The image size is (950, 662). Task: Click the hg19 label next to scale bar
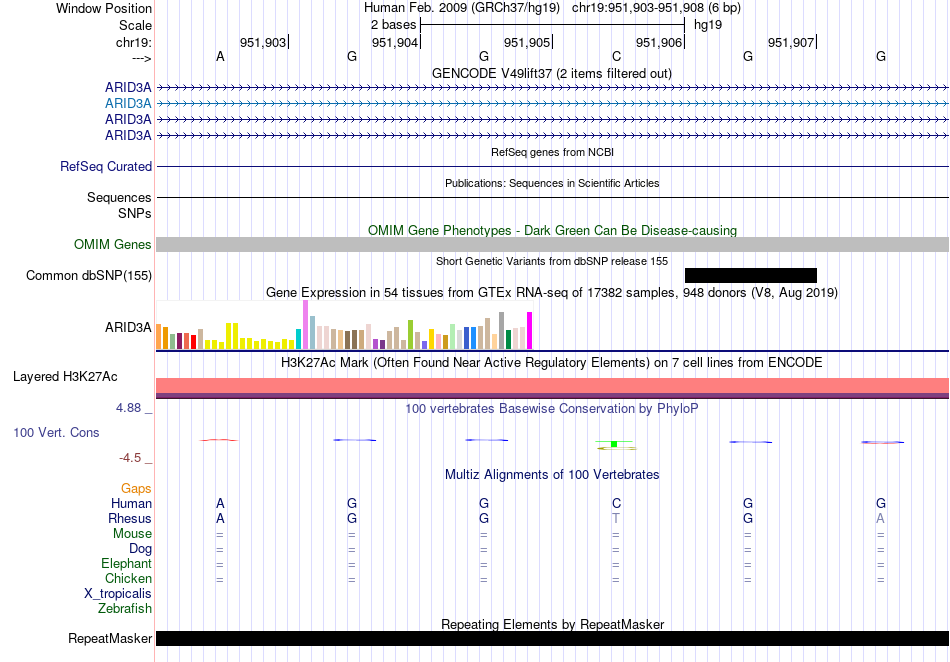click(708, 25)
